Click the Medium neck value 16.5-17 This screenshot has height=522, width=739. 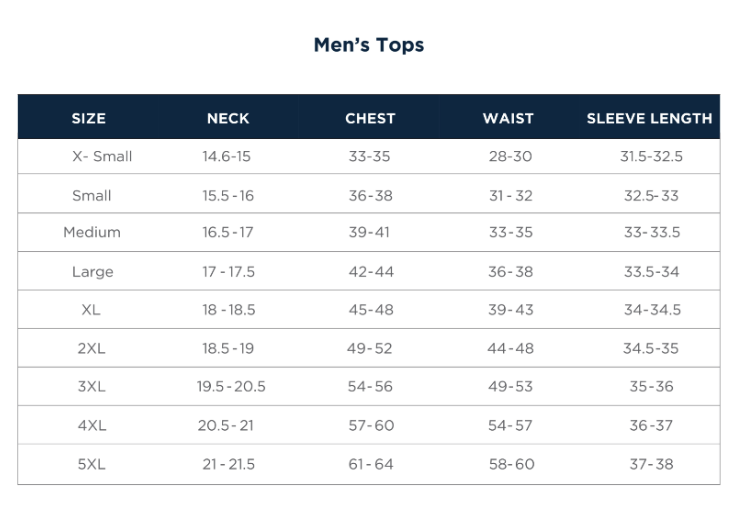coord(228,232)
